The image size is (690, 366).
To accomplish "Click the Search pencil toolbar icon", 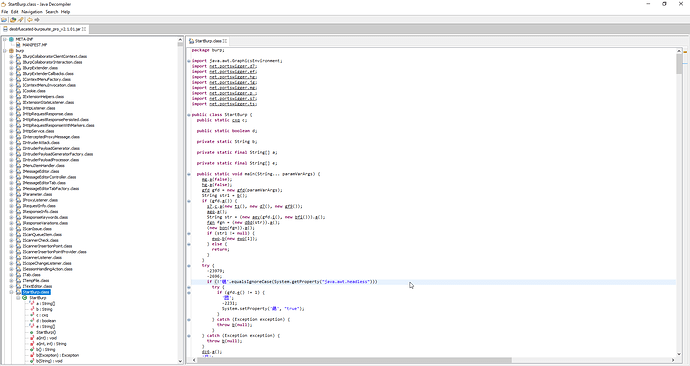I will click(20, 20).
